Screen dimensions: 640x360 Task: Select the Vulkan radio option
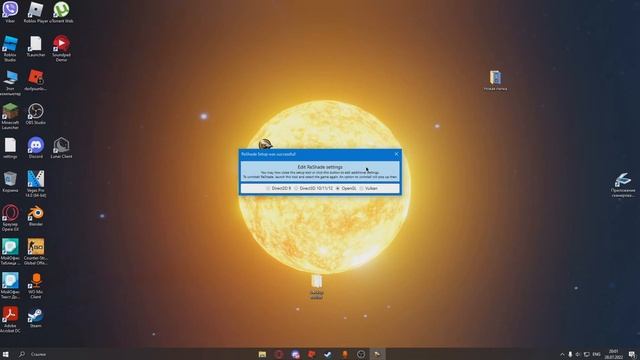coord(369,189)
